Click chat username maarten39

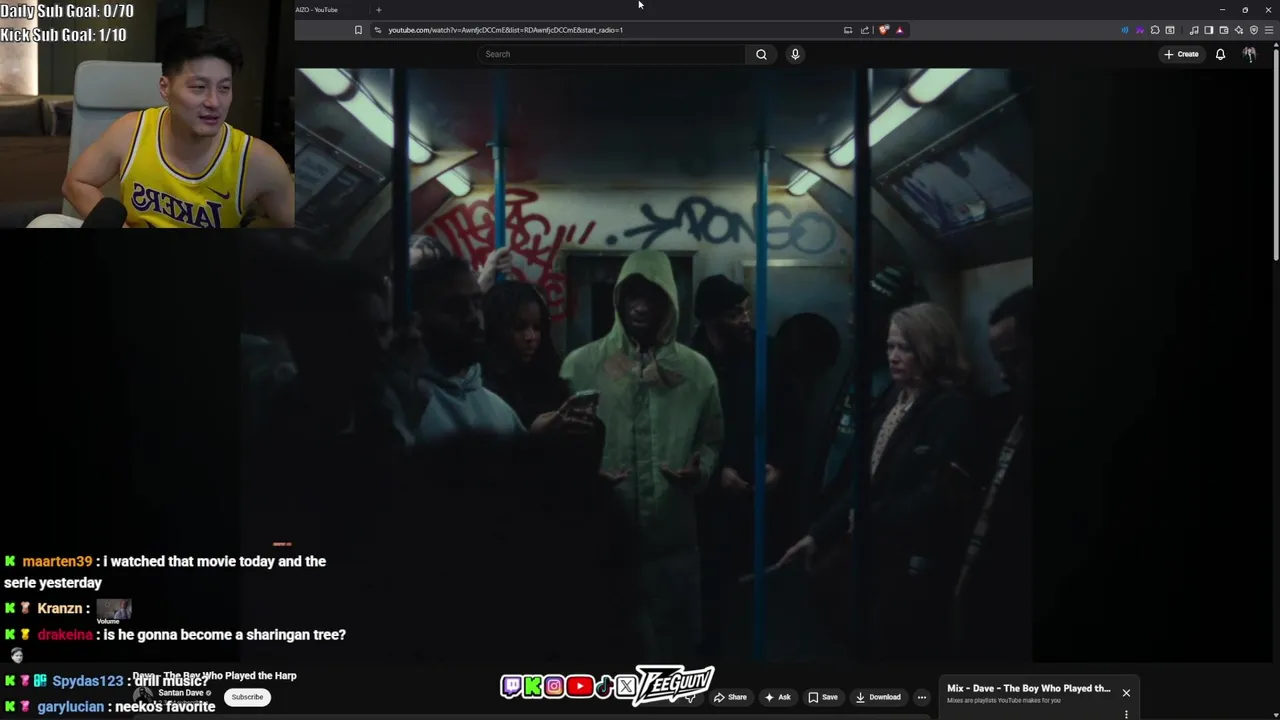[57, 561]
